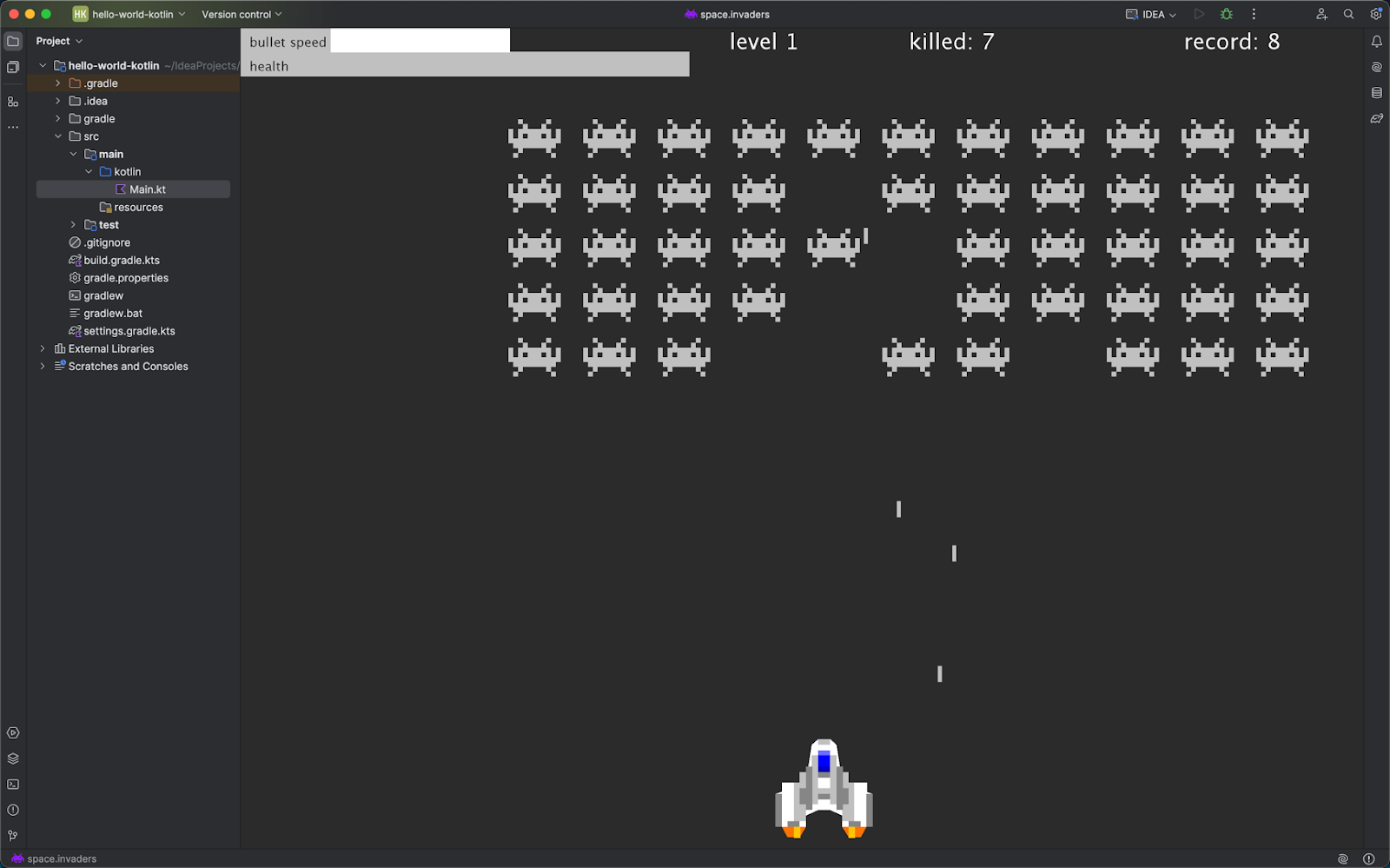
Task: Click the bullet speed progress bar
Action: coord(375,41)
